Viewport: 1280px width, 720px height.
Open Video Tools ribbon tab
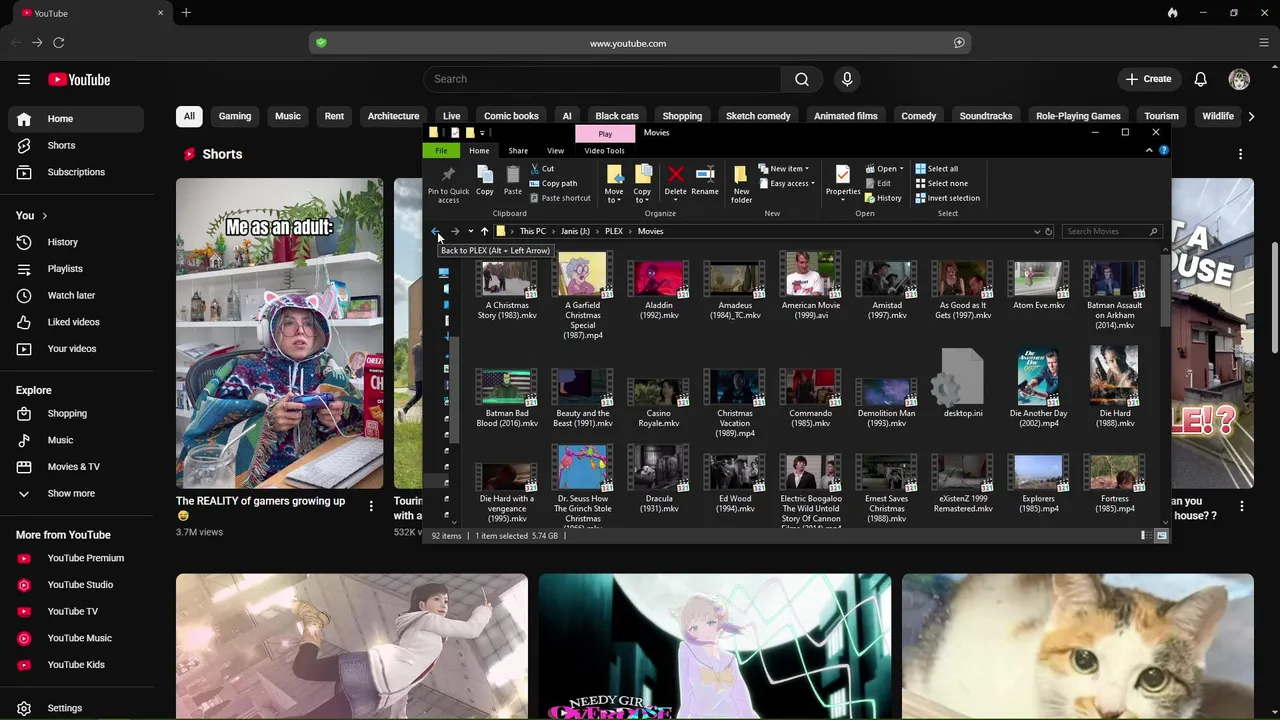click(604, 151)
